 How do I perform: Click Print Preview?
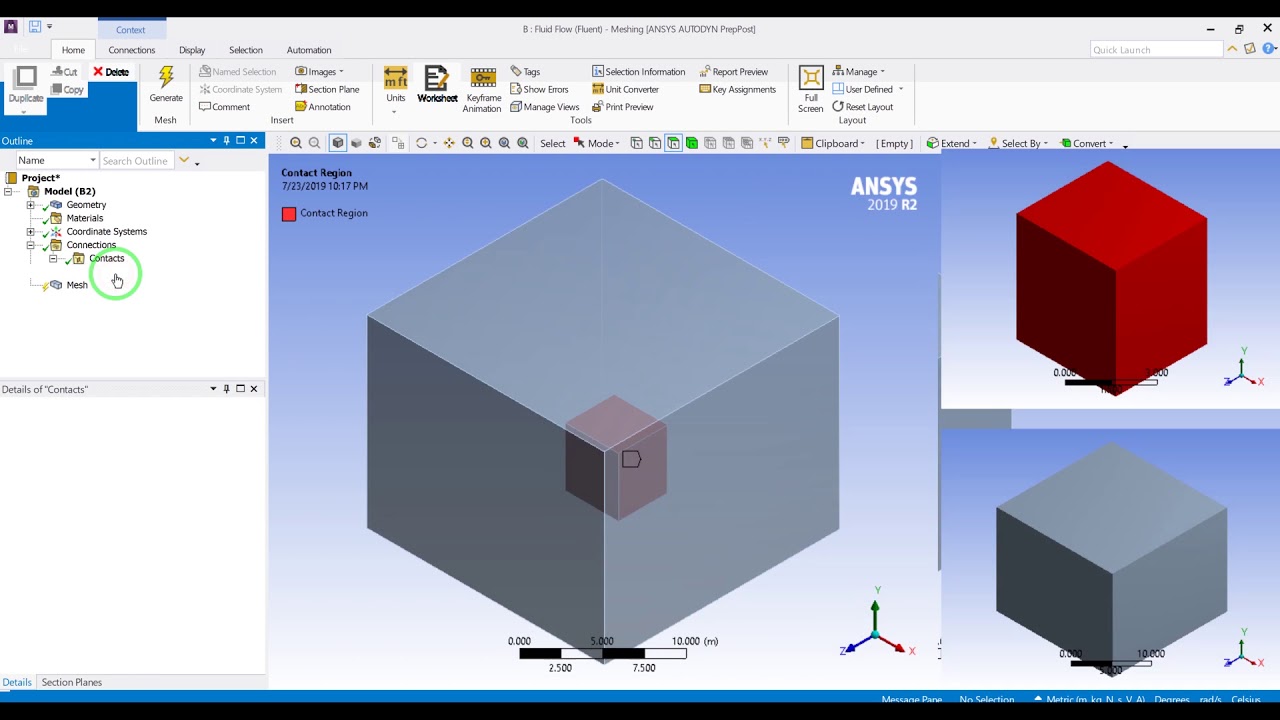tap(622, 107)
